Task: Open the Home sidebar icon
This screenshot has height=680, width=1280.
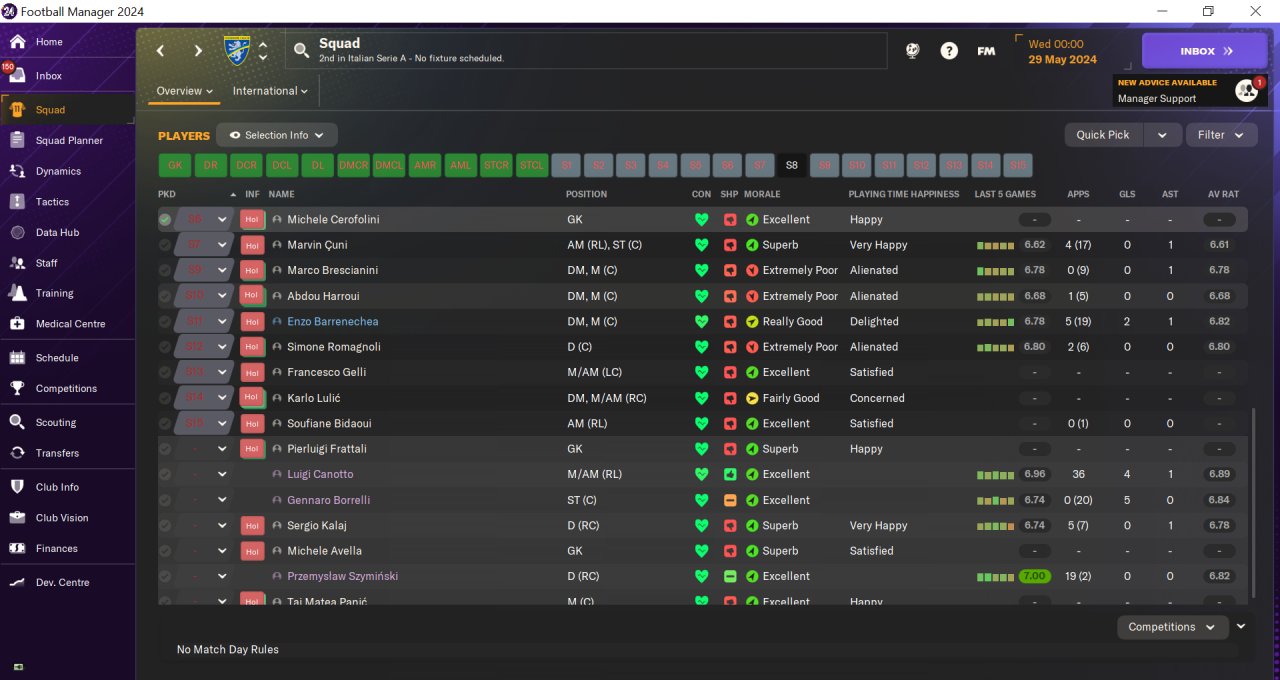Action: click(x=17, y=42)
